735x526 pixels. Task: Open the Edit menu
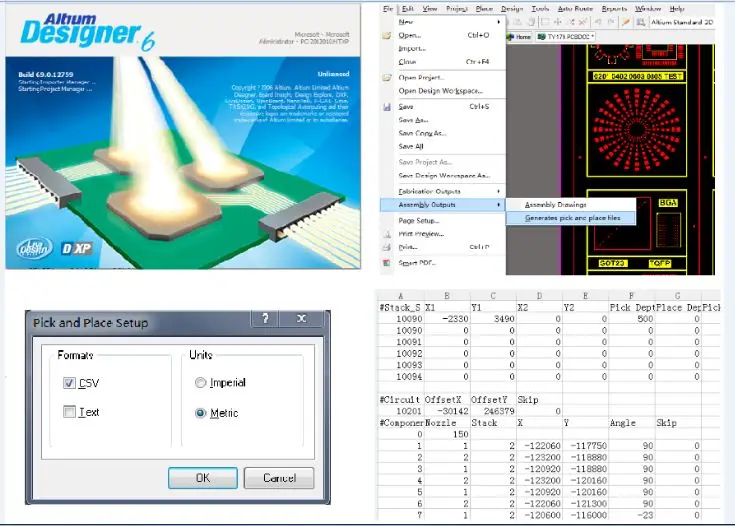(408, 9)
